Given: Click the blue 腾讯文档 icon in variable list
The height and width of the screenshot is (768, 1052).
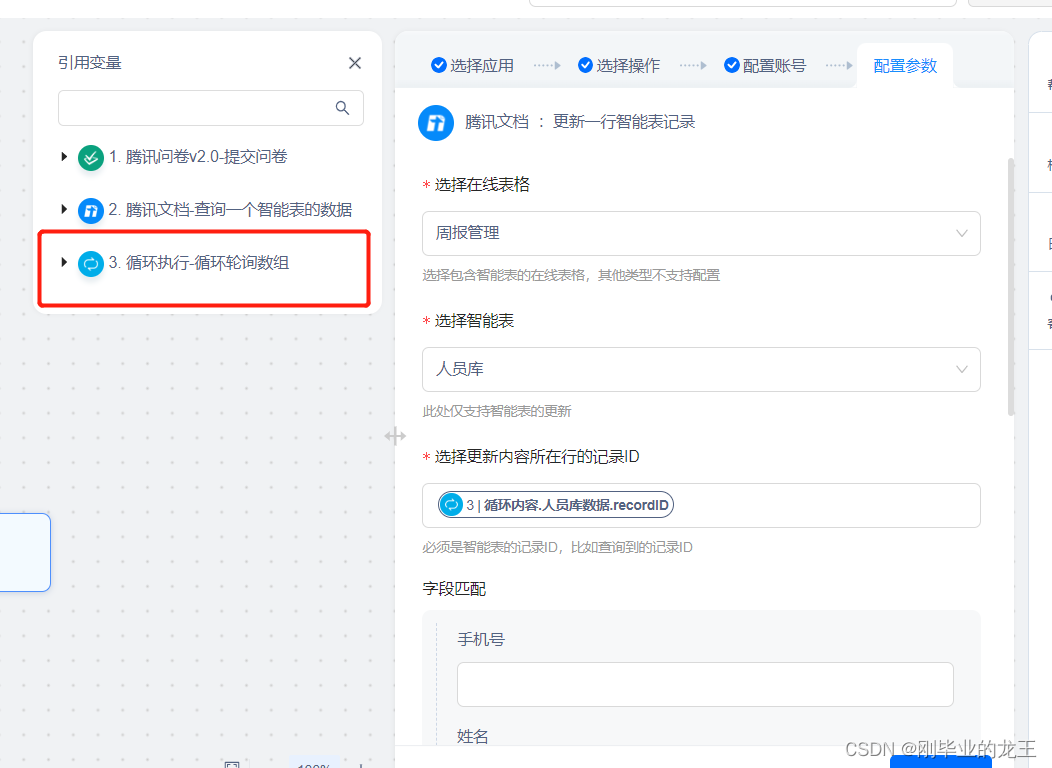Looking at the screenshot, I should [91, 211].
